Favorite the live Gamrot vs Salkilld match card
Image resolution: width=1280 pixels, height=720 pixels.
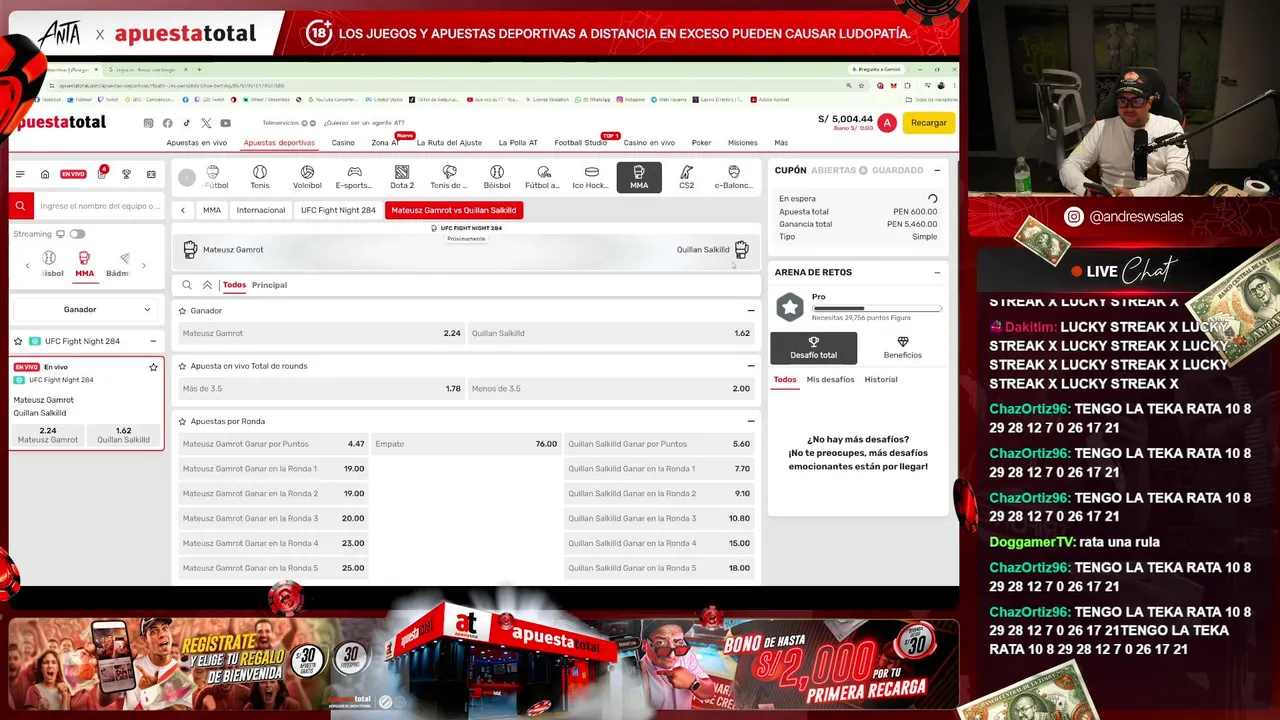153,367
